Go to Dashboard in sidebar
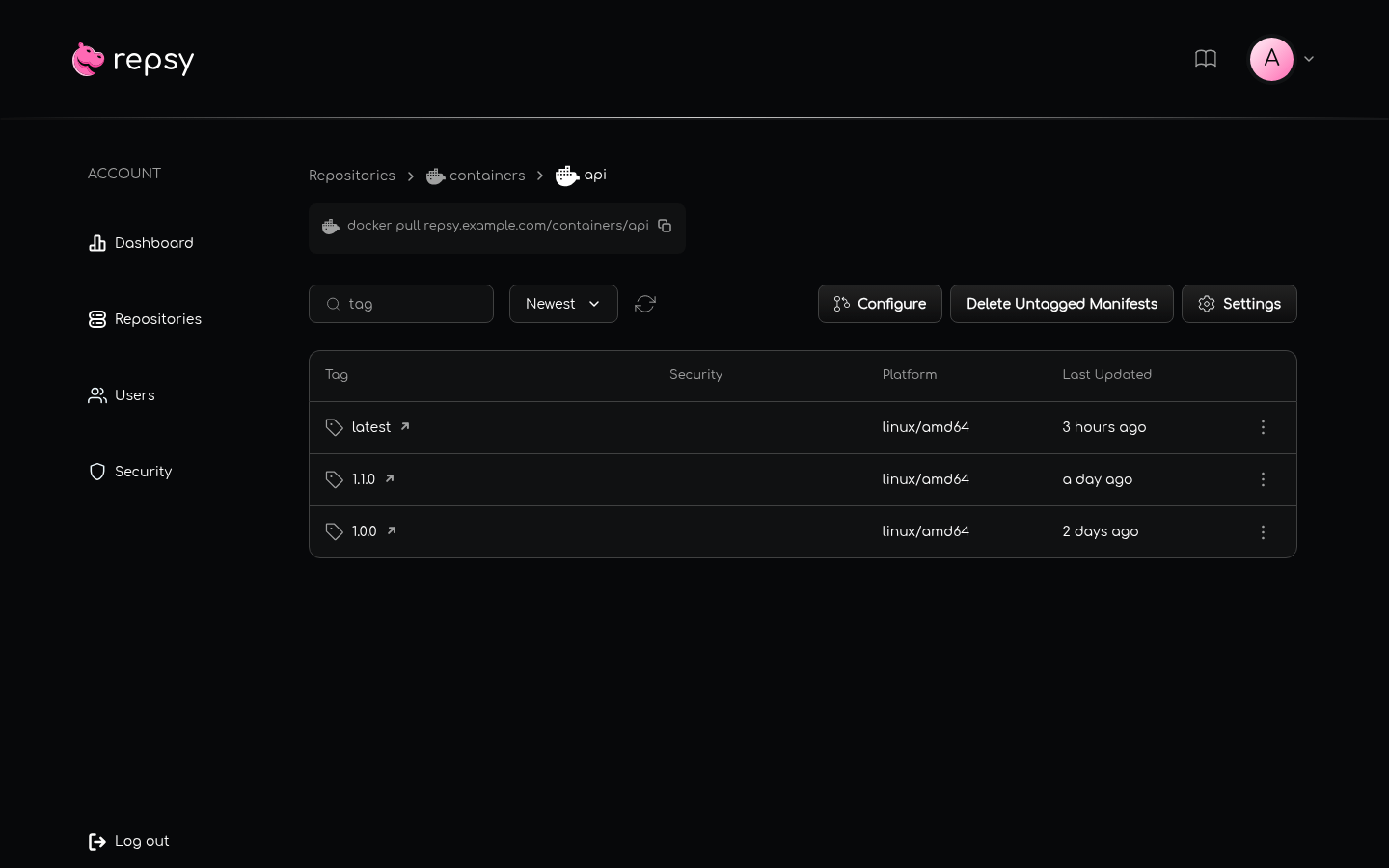 coord(141,243)
